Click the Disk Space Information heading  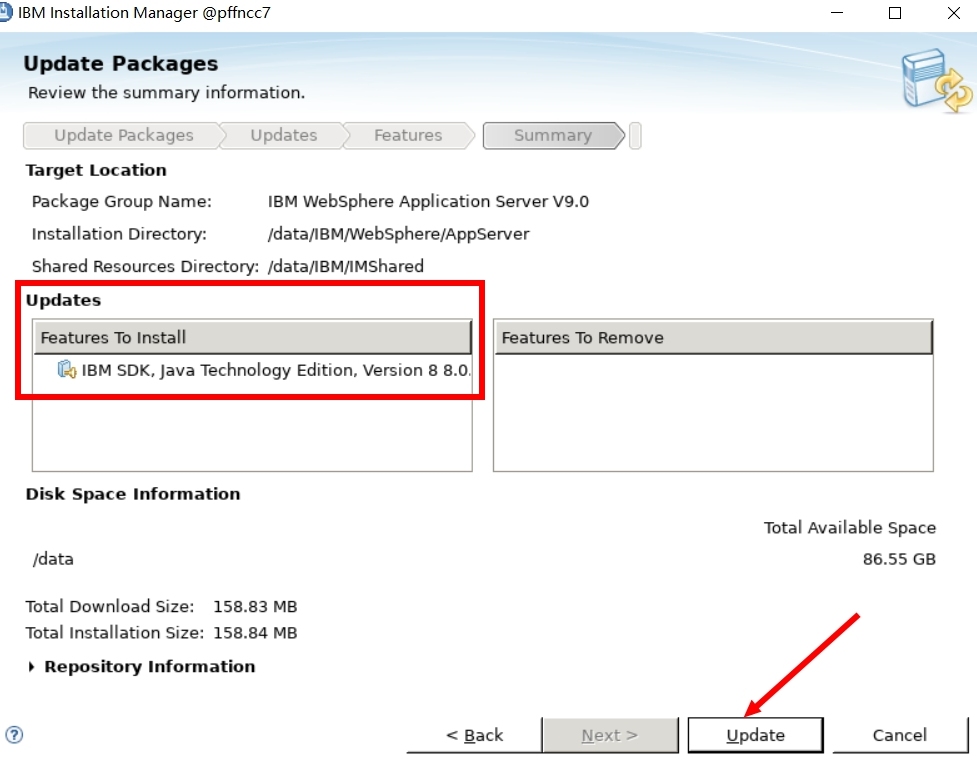click(133, 495)
